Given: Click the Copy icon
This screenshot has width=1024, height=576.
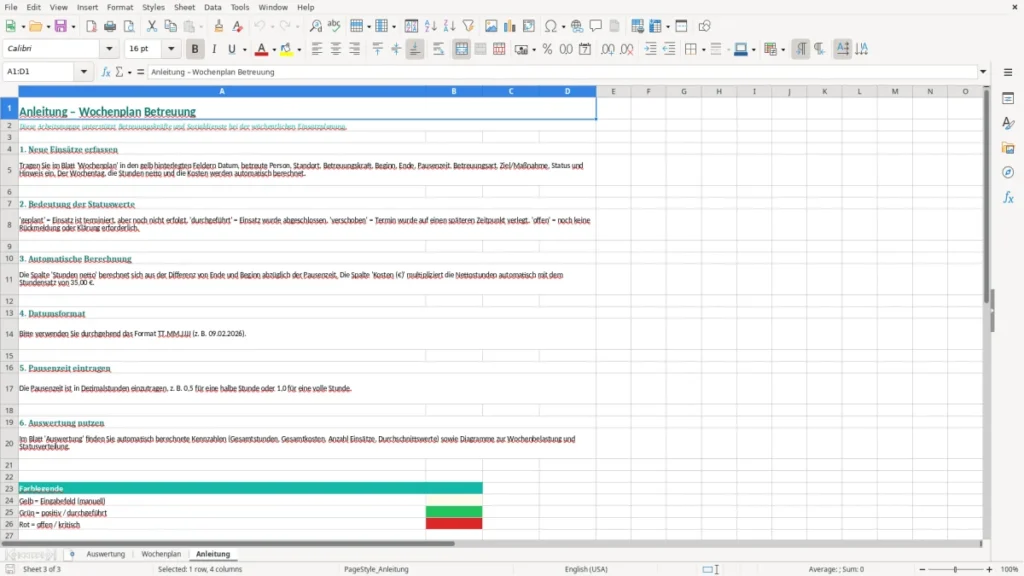Looking at the screenshot, I should click(x=170, y=26).
